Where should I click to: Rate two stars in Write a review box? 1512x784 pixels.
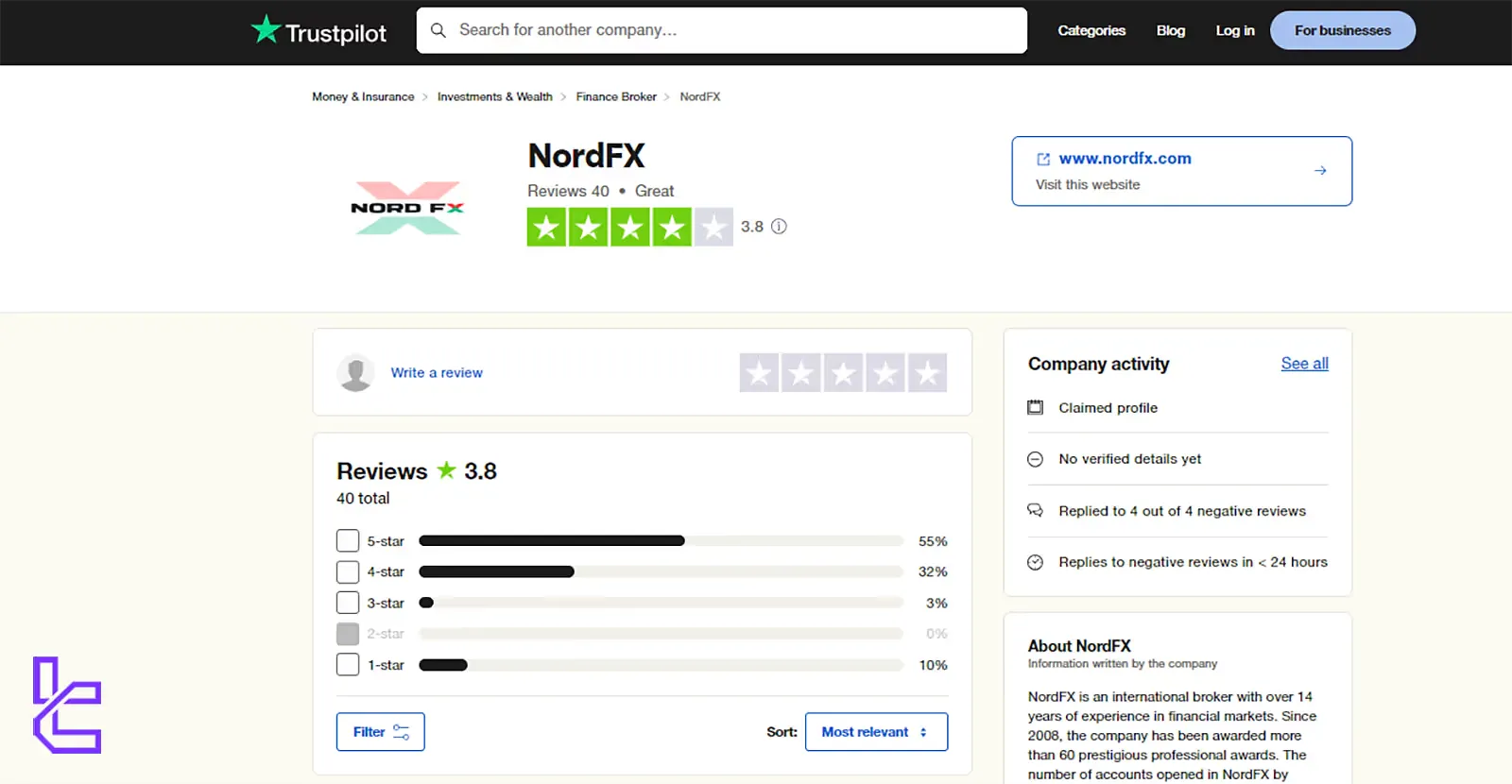click(x=801, y=373)
